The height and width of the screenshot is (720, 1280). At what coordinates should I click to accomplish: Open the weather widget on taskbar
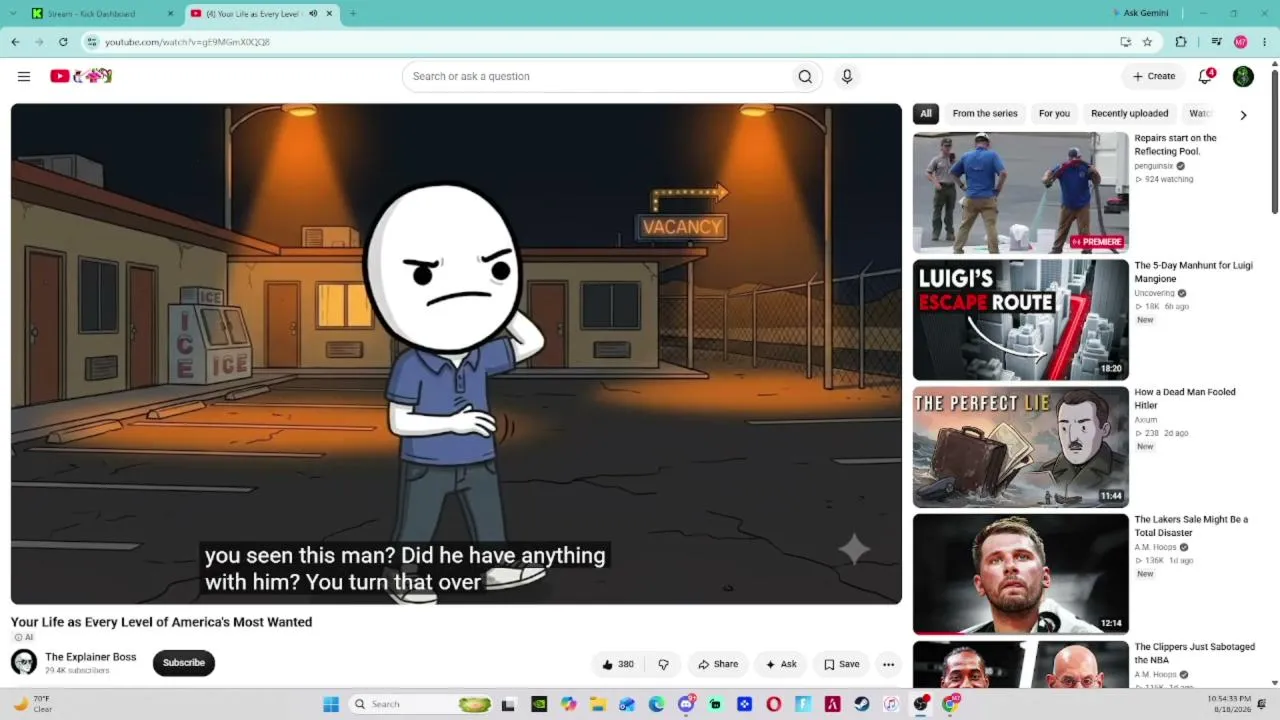pos(32,704)
